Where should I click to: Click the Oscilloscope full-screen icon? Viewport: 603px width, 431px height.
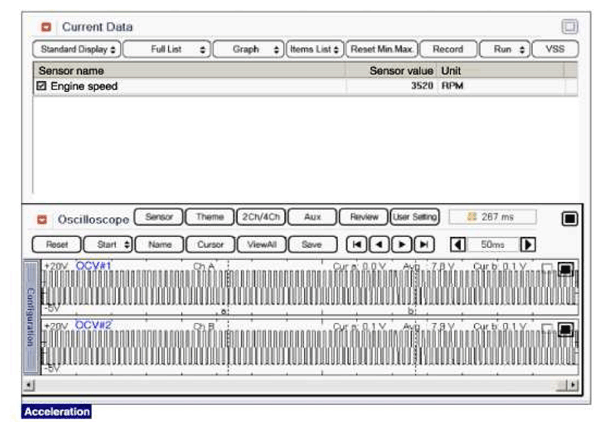tap(569, 218)
